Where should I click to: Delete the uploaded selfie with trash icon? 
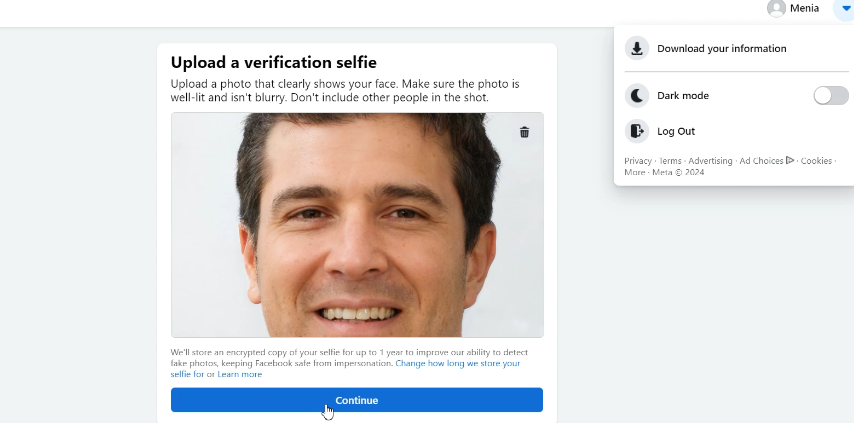tap(524, 132)
